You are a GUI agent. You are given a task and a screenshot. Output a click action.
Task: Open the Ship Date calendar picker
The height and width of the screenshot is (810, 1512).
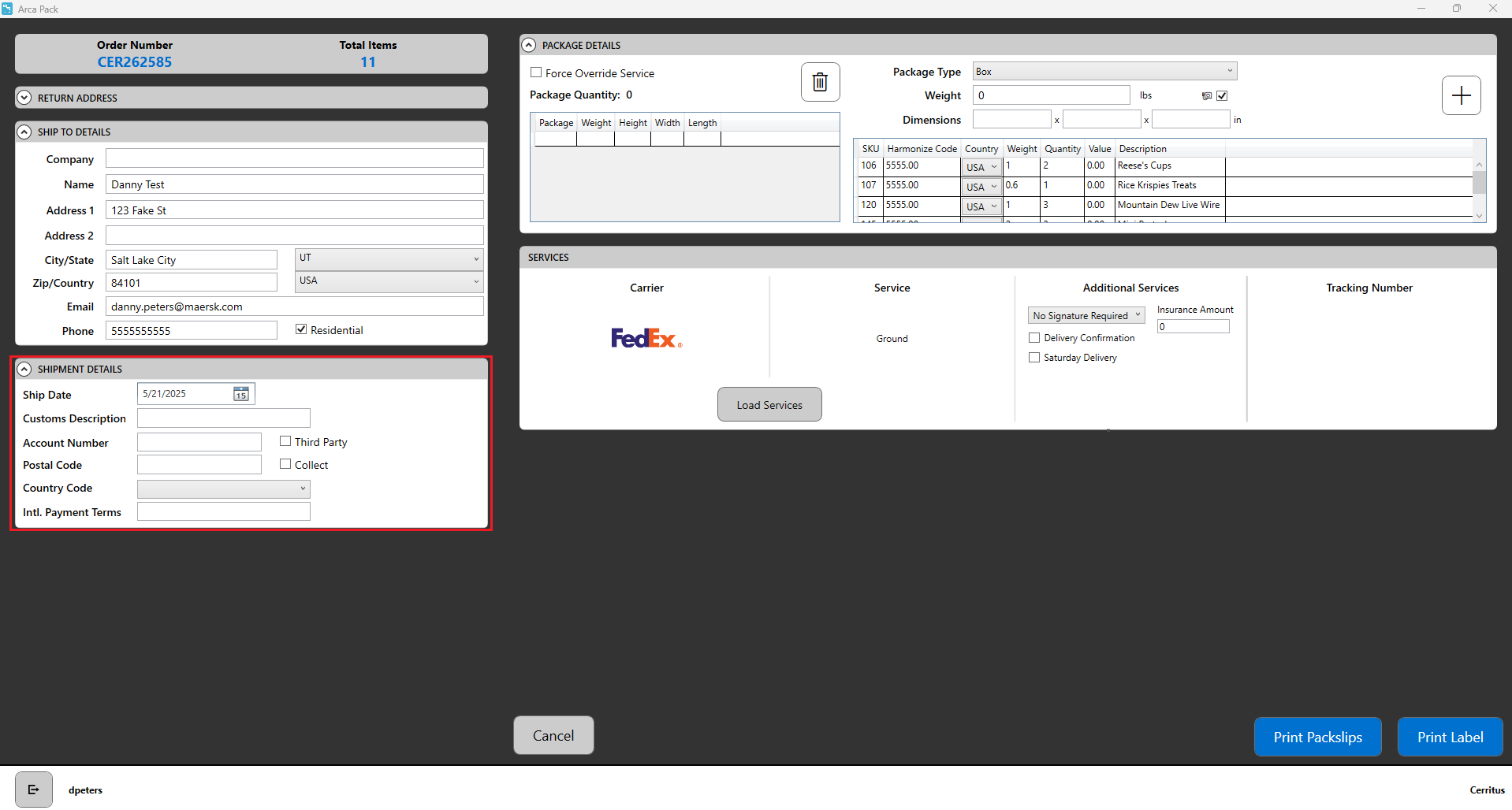[x=241, y=394]
